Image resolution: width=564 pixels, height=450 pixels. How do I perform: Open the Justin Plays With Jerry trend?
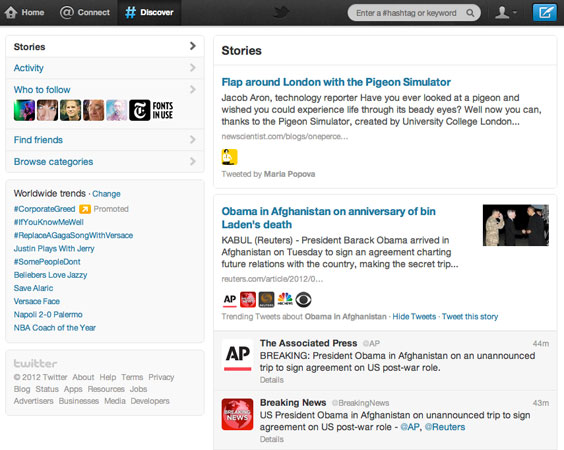(x=54, y=249)
